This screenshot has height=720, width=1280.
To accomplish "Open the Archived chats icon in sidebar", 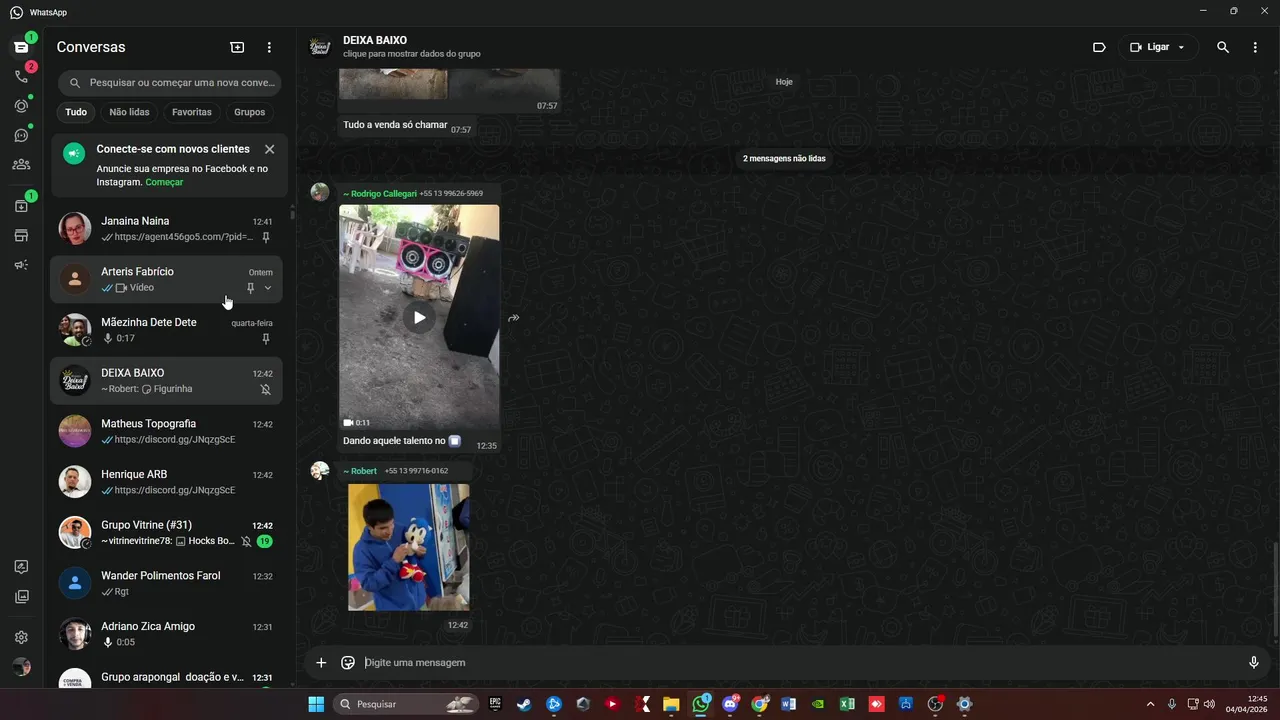I will (21, 206).
